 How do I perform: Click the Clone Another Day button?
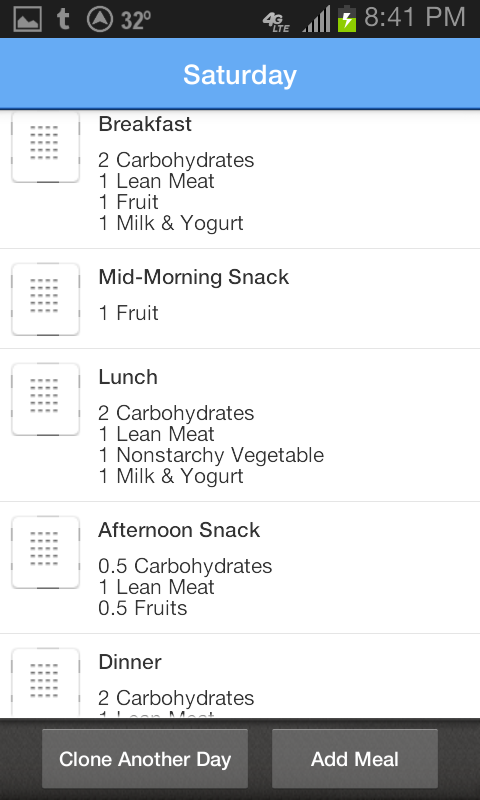click(145, 759)
